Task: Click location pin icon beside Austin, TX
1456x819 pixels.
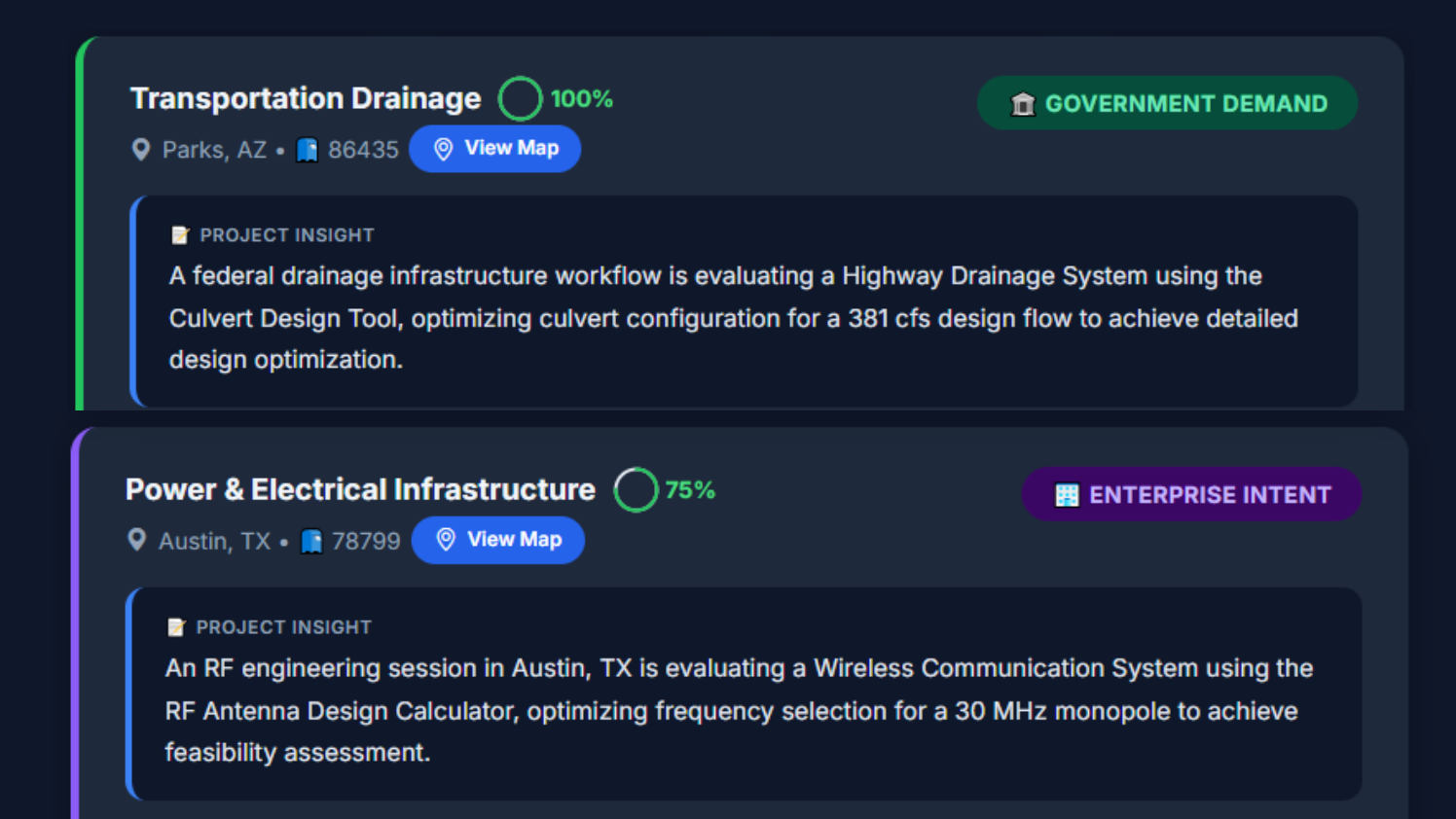Action: (x=137, y=541)
